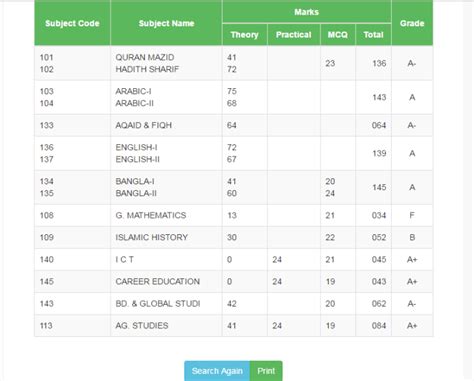474x381 pixels.
Task: Select G. MATHEMATICS subject name
Action: pyautogui.click(x=151, y=215)
